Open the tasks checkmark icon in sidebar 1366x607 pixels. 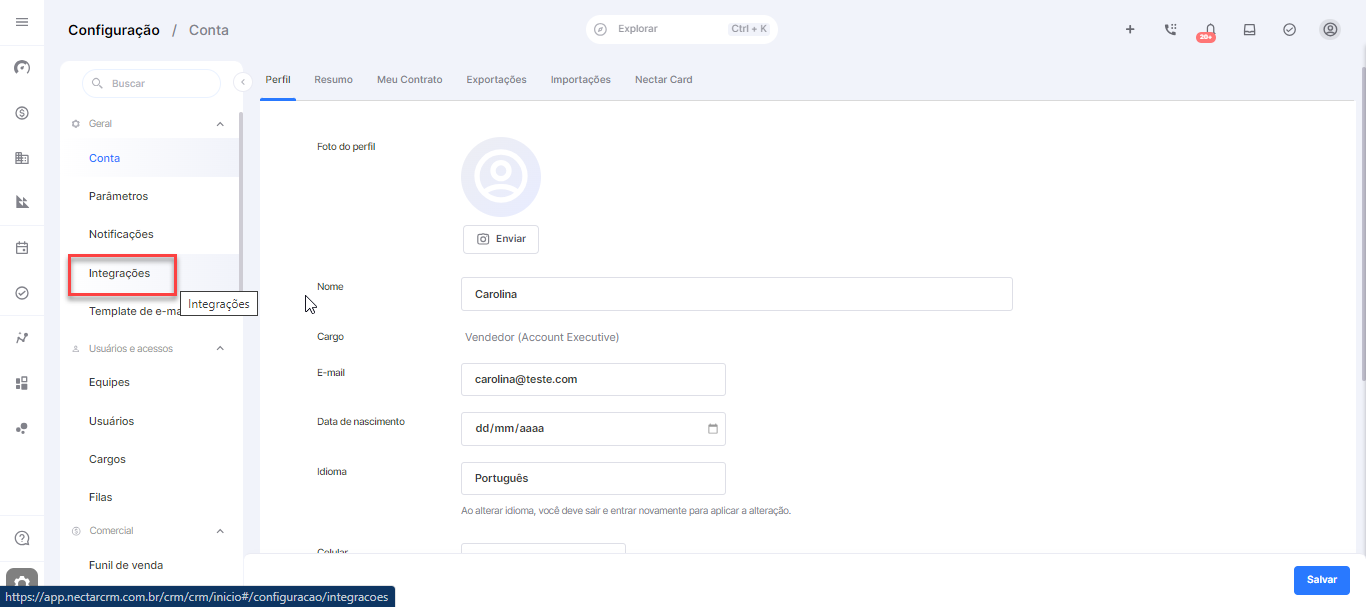(x=22, y=293)
